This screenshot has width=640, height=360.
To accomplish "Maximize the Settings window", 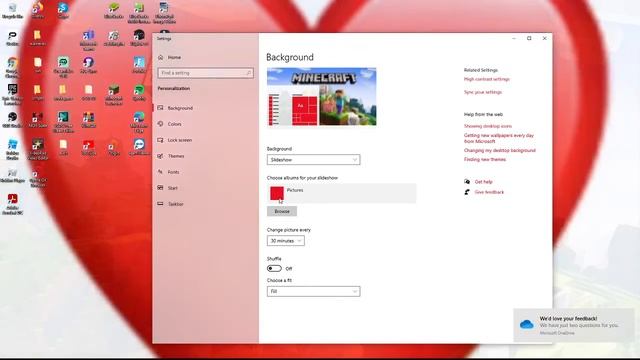I will [x=529, y=38].
